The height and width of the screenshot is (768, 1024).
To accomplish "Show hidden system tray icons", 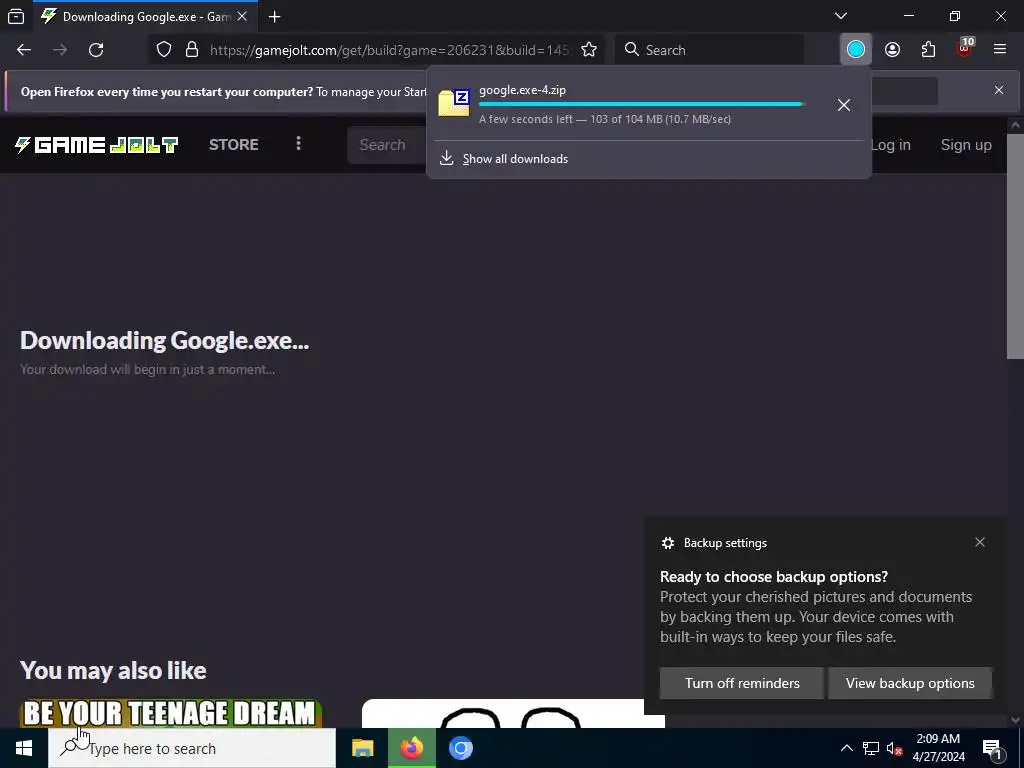I will [846, 748].
